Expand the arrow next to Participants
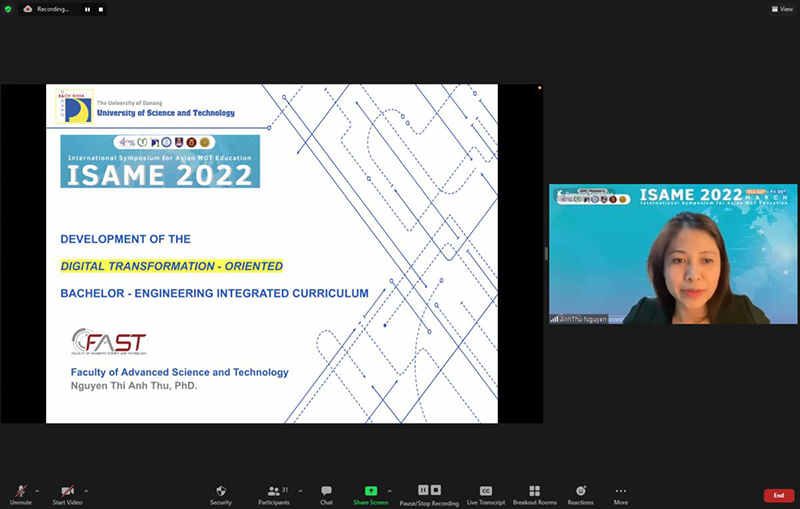This screenshot has height=509, width=800. [x=300, y=491]
